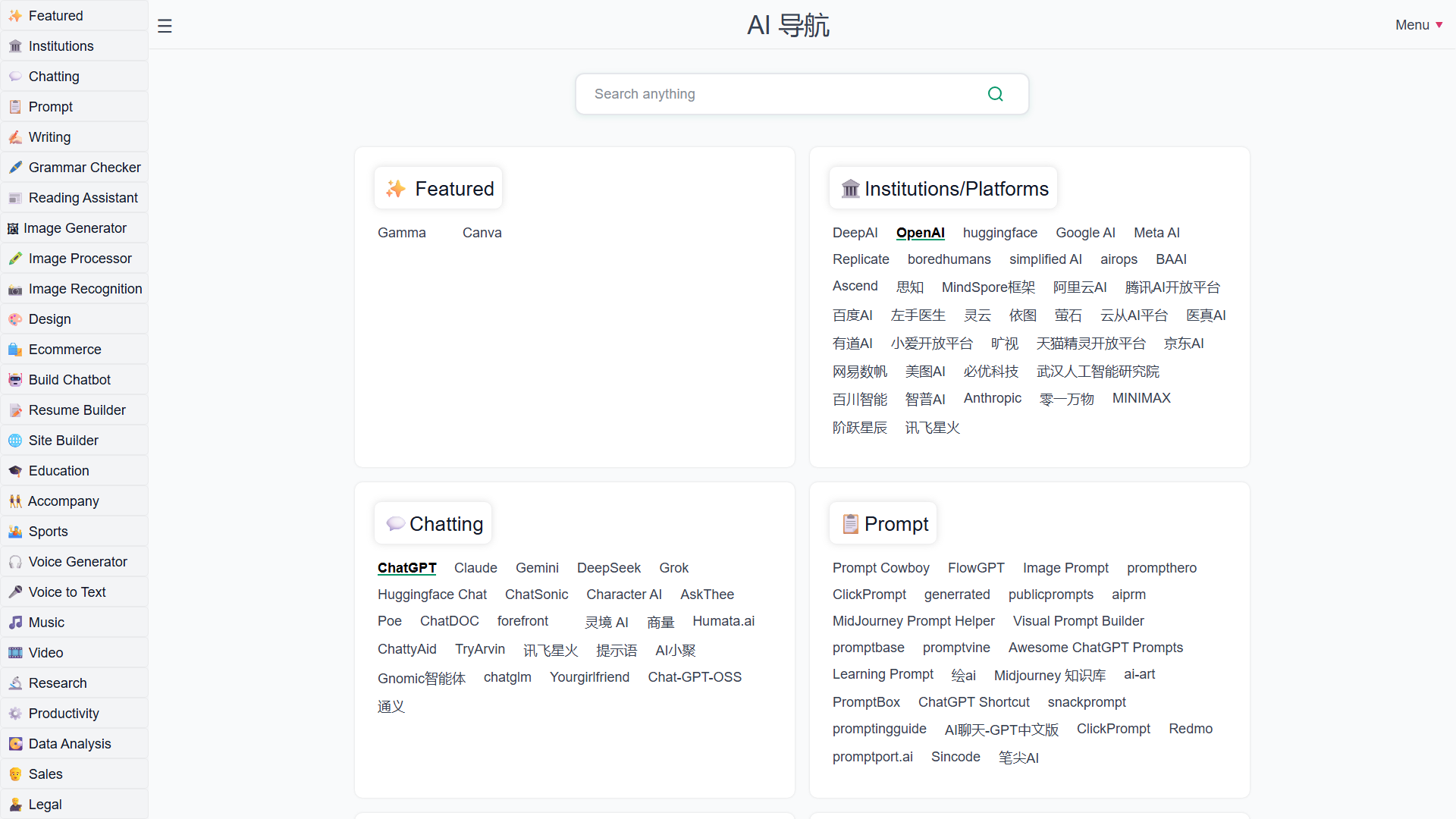The width and height of the screenshot is (1456, 819).
Task: Expand navigation with the hamburger icon
Action: (165, 25)
